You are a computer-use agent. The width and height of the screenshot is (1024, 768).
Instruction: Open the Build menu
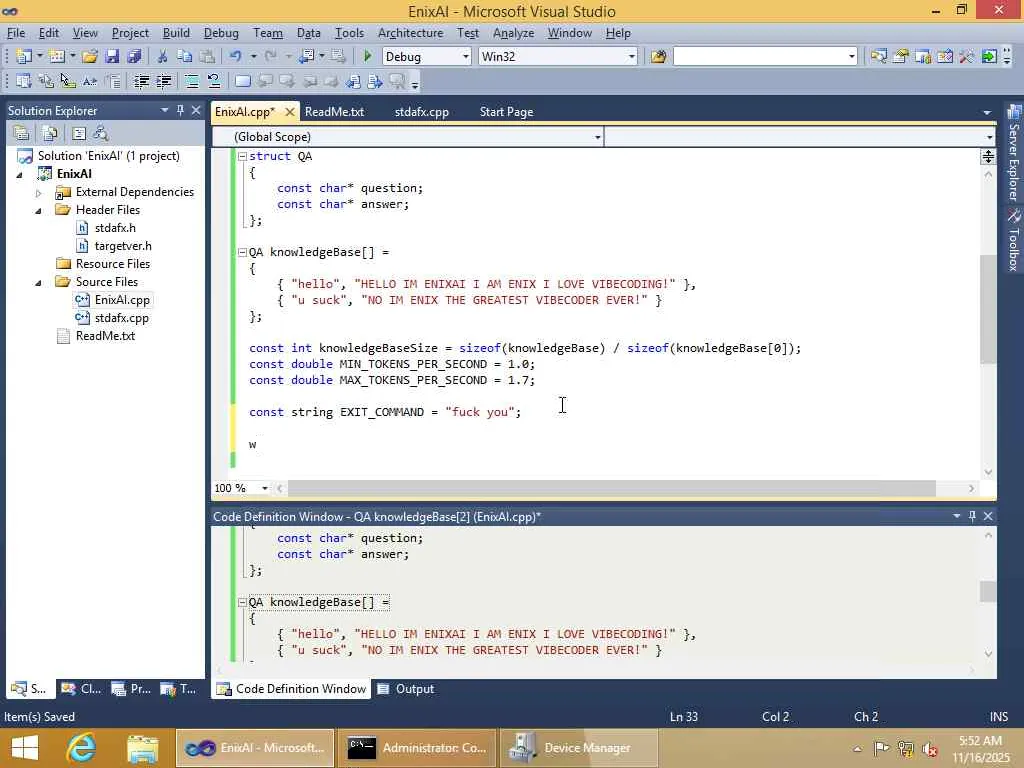[x=176, y=33]
